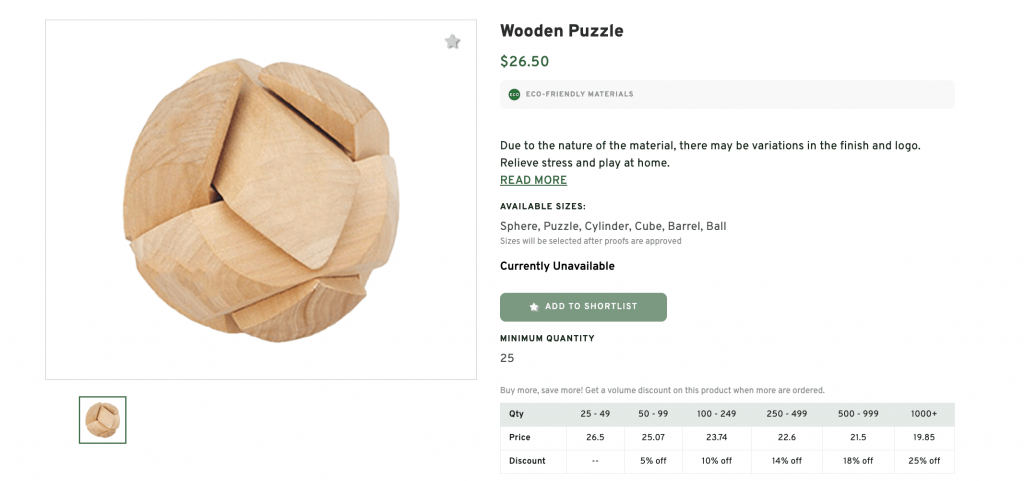Select the 25 - 49 quantity column header
Image resolution: width=1024 pixels, height=481 pixels.
pyautogui.click(x=596, y=414)
